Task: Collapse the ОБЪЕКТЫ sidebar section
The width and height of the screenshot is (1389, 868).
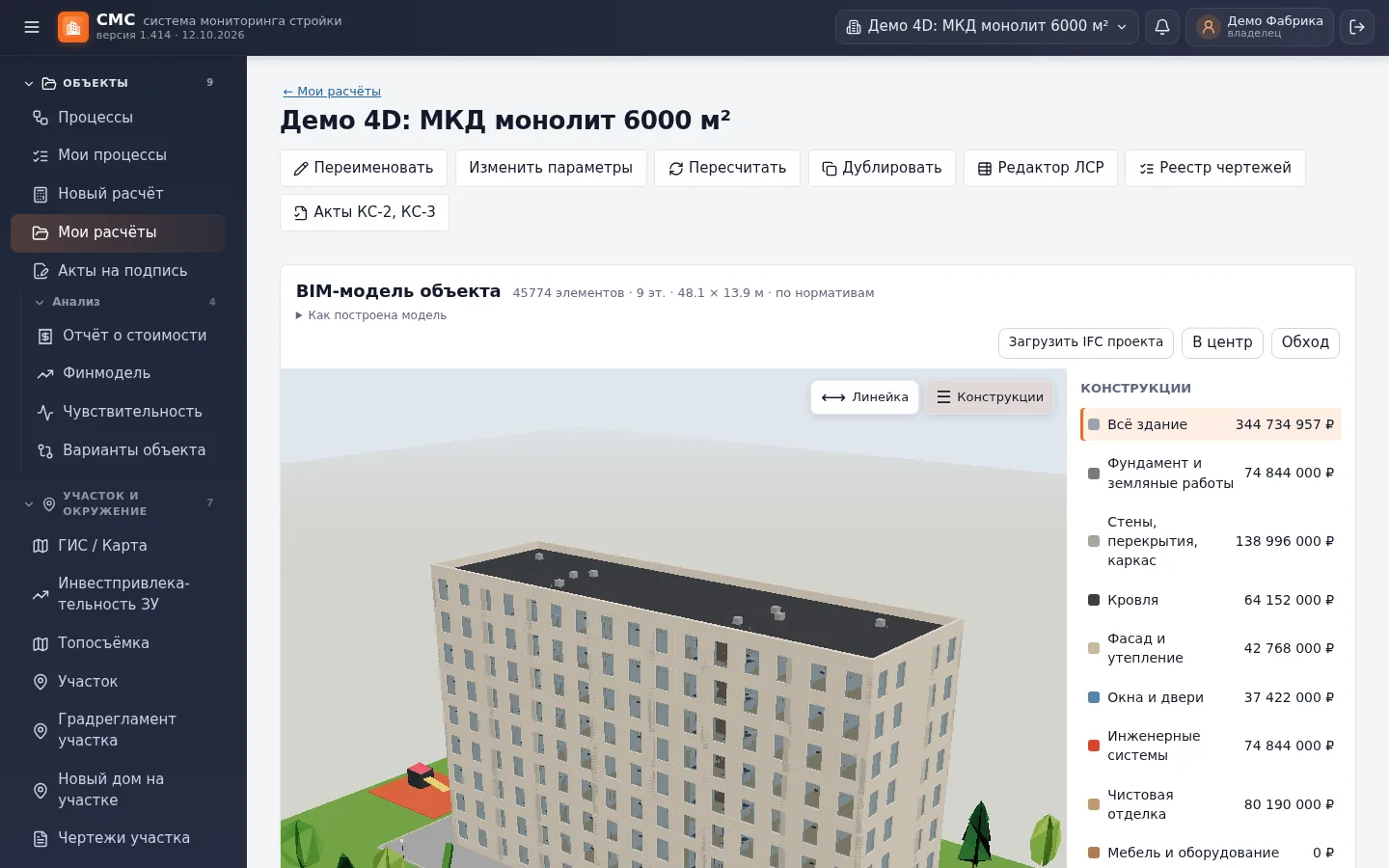Action: click(121, 83)
